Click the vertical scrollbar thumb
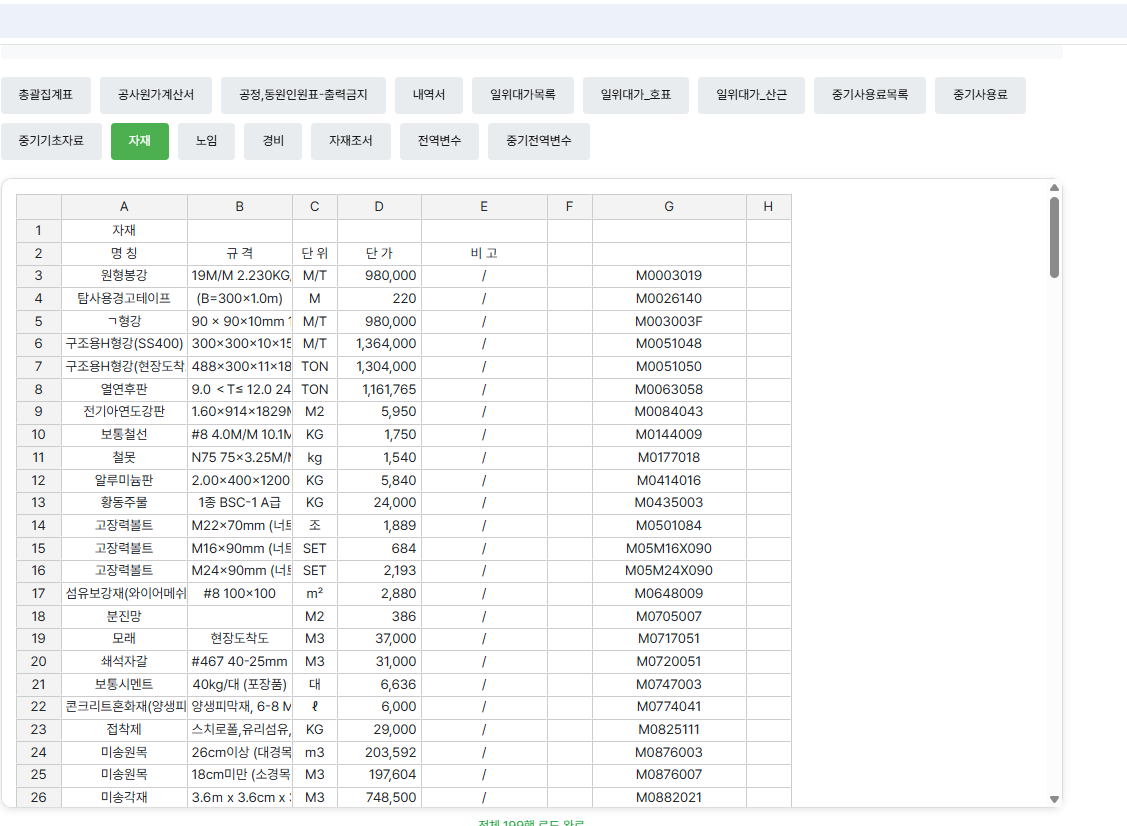Image resolution: width=1127 pixels, height=826 pixels. point(1054,237)
